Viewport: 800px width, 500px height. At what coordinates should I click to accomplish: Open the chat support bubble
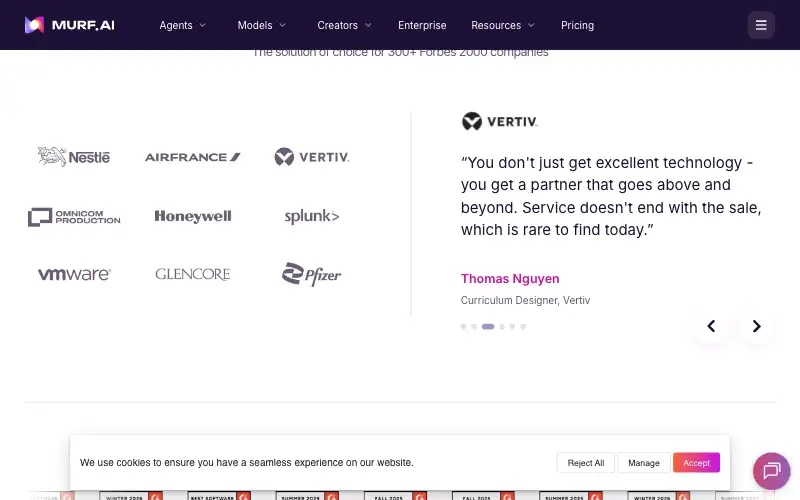point(771,471)
